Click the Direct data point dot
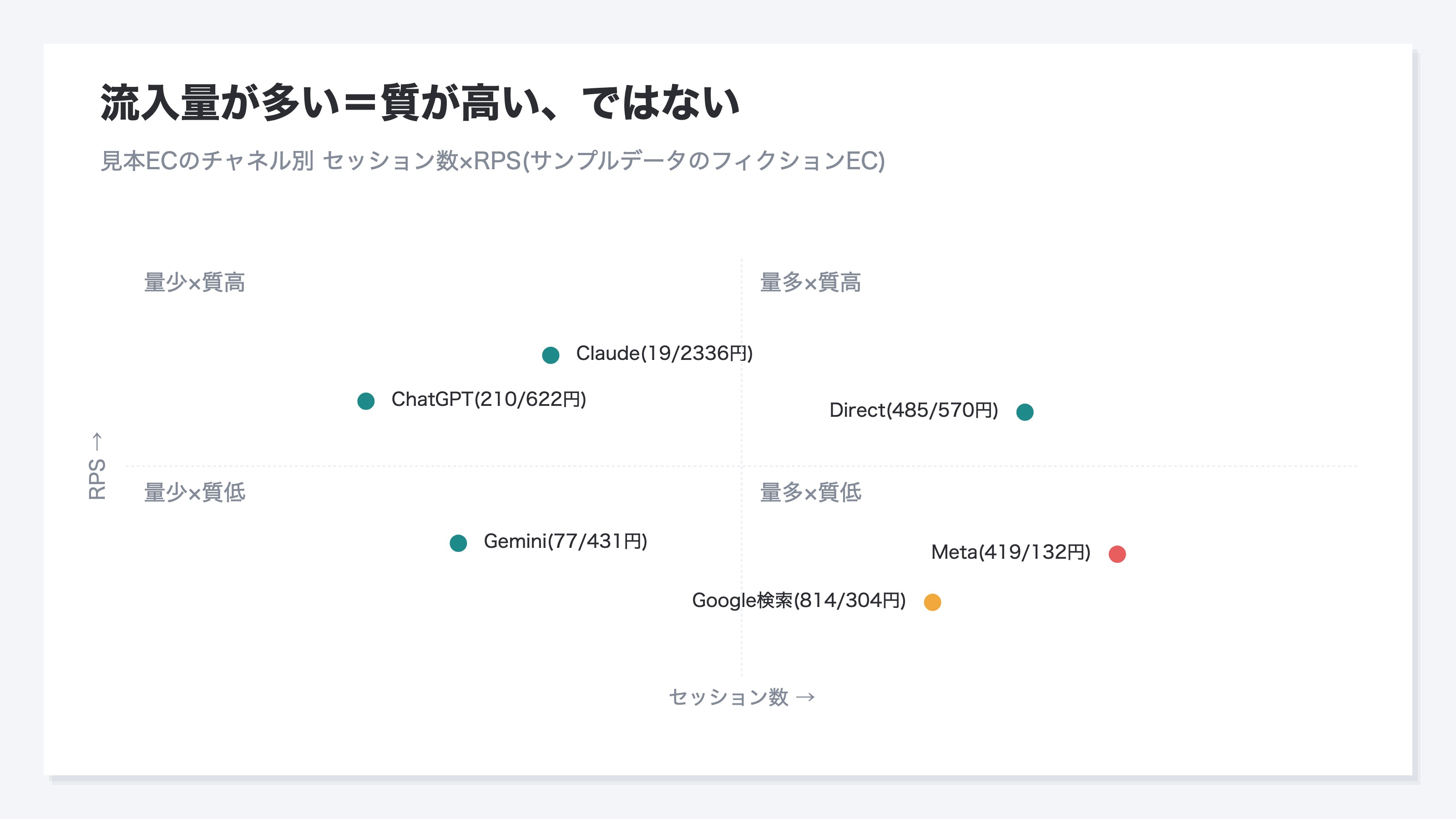1456x819 pixels. 1025,412
